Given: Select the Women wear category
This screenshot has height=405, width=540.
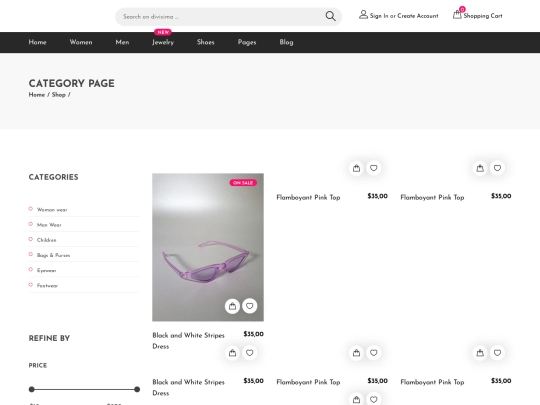Looking at the screenshot, I should click(52, 209).
